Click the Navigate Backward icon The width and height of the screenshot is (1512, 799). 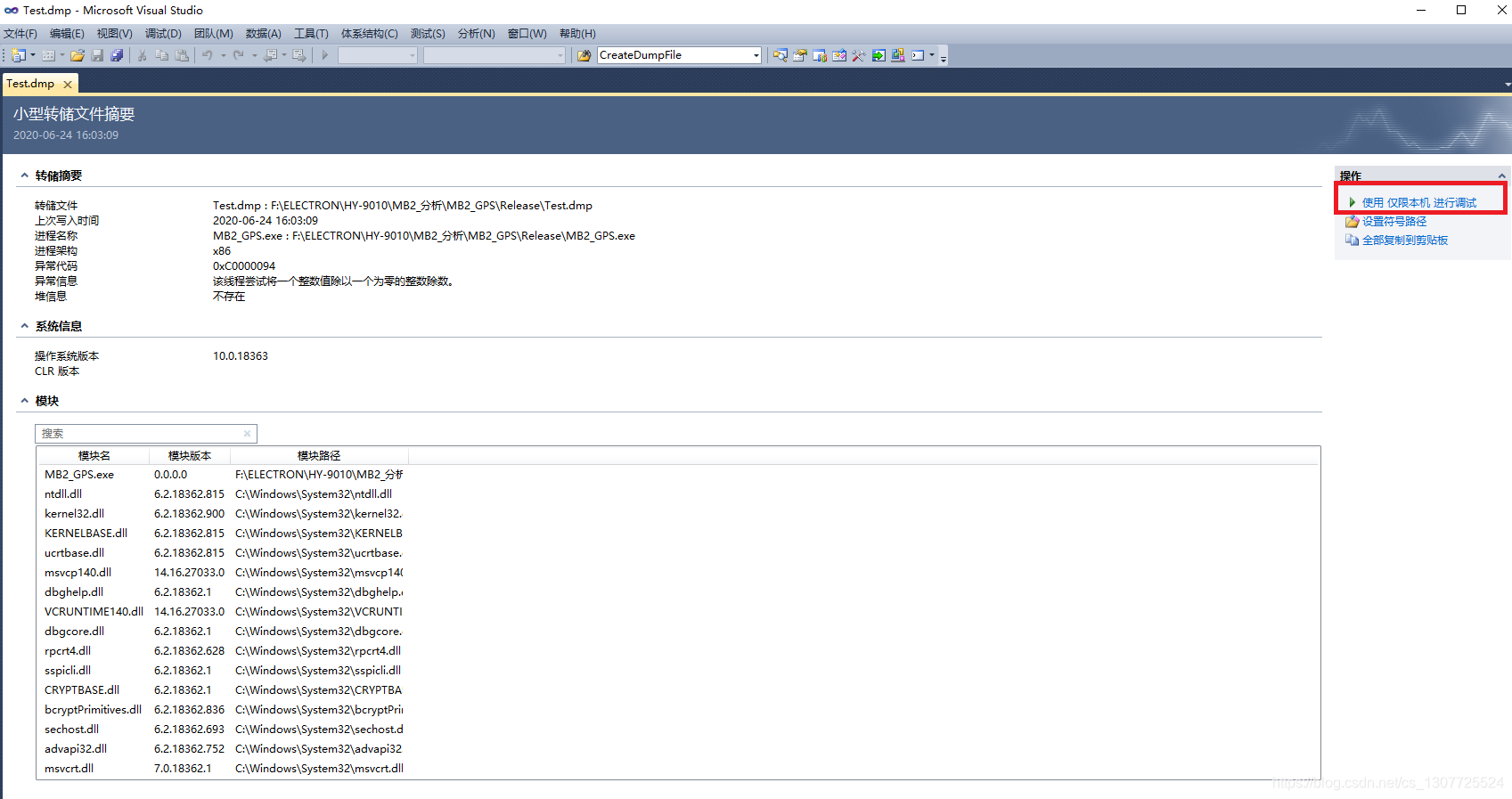pos(271,55)
